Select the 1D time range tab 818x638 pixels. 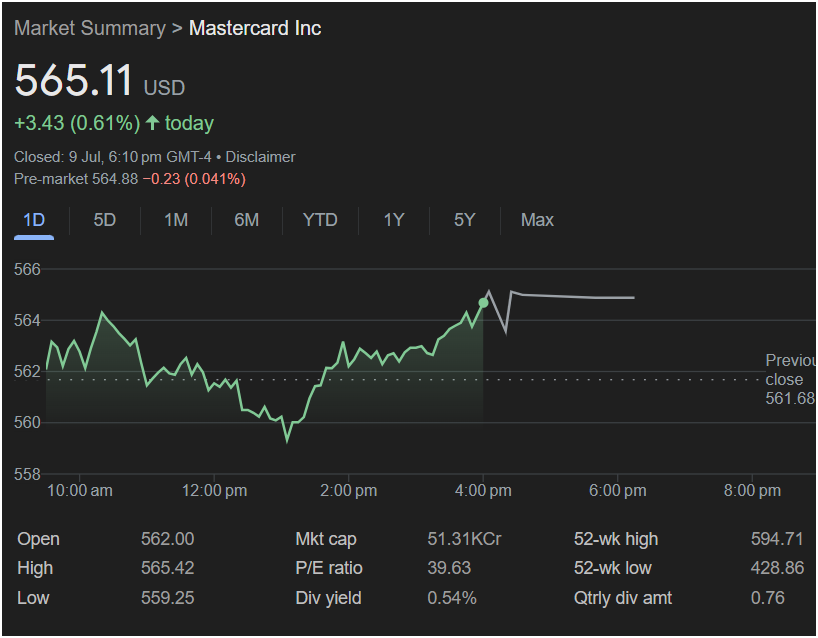pos(34,220)
